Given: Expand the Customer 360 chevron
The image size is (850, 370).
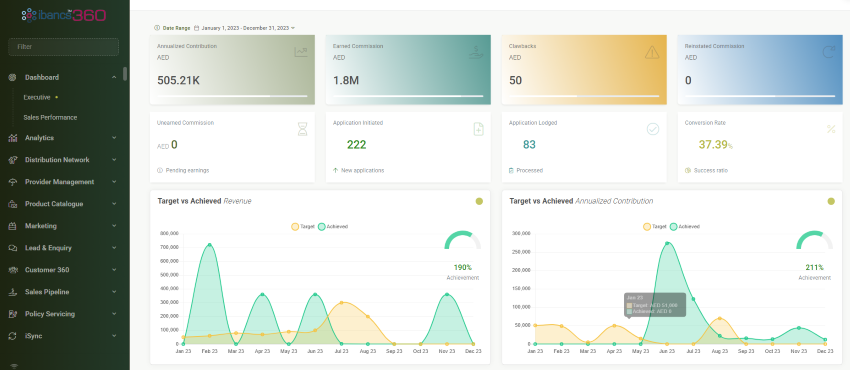Looking at the screenshot, I should coord(114,270).
